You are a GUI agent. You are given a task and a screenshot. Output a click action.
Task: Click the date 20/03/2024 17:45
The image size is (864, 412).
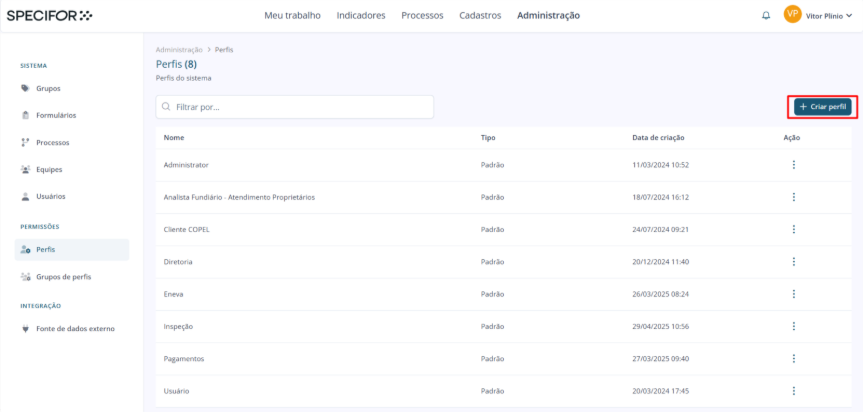660,391
